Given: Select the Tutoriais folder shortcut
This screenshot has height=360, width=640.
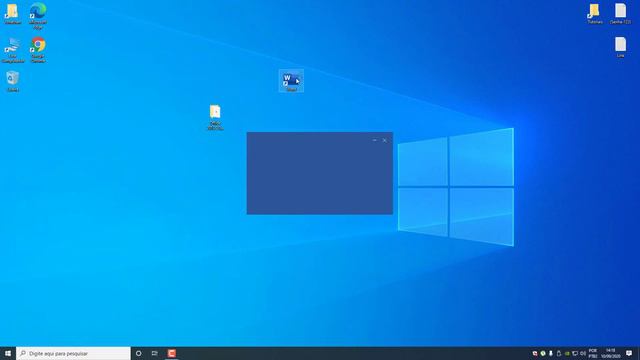Looking at the screenshot, I should [x=595, y=13].
